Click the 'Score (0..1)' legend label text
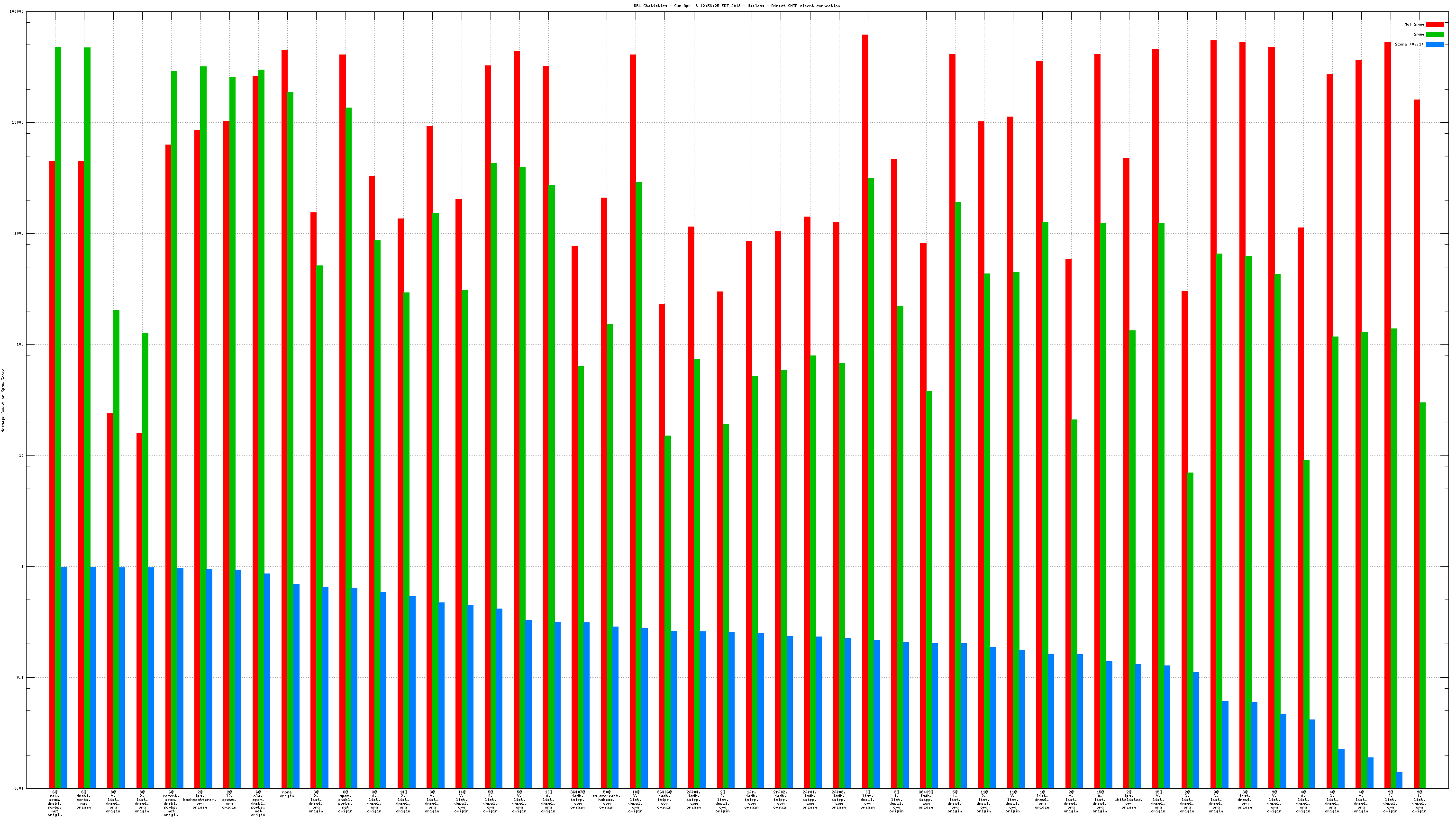The width and height of the screenshot is (1456, 819). pos(1409,44)
